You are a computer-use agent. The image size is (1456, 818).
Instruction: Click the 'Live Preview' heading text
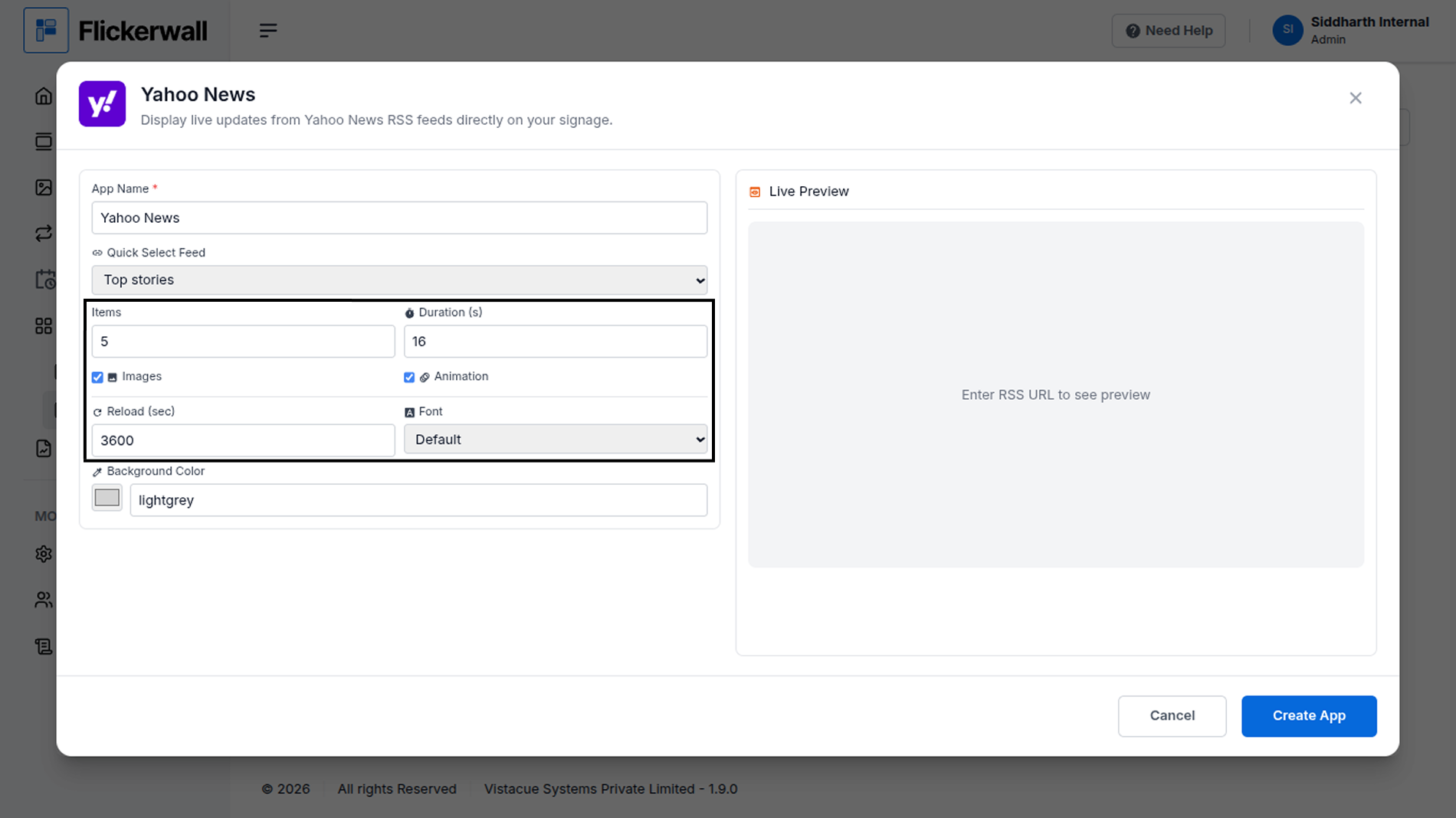tap(808, 191)
